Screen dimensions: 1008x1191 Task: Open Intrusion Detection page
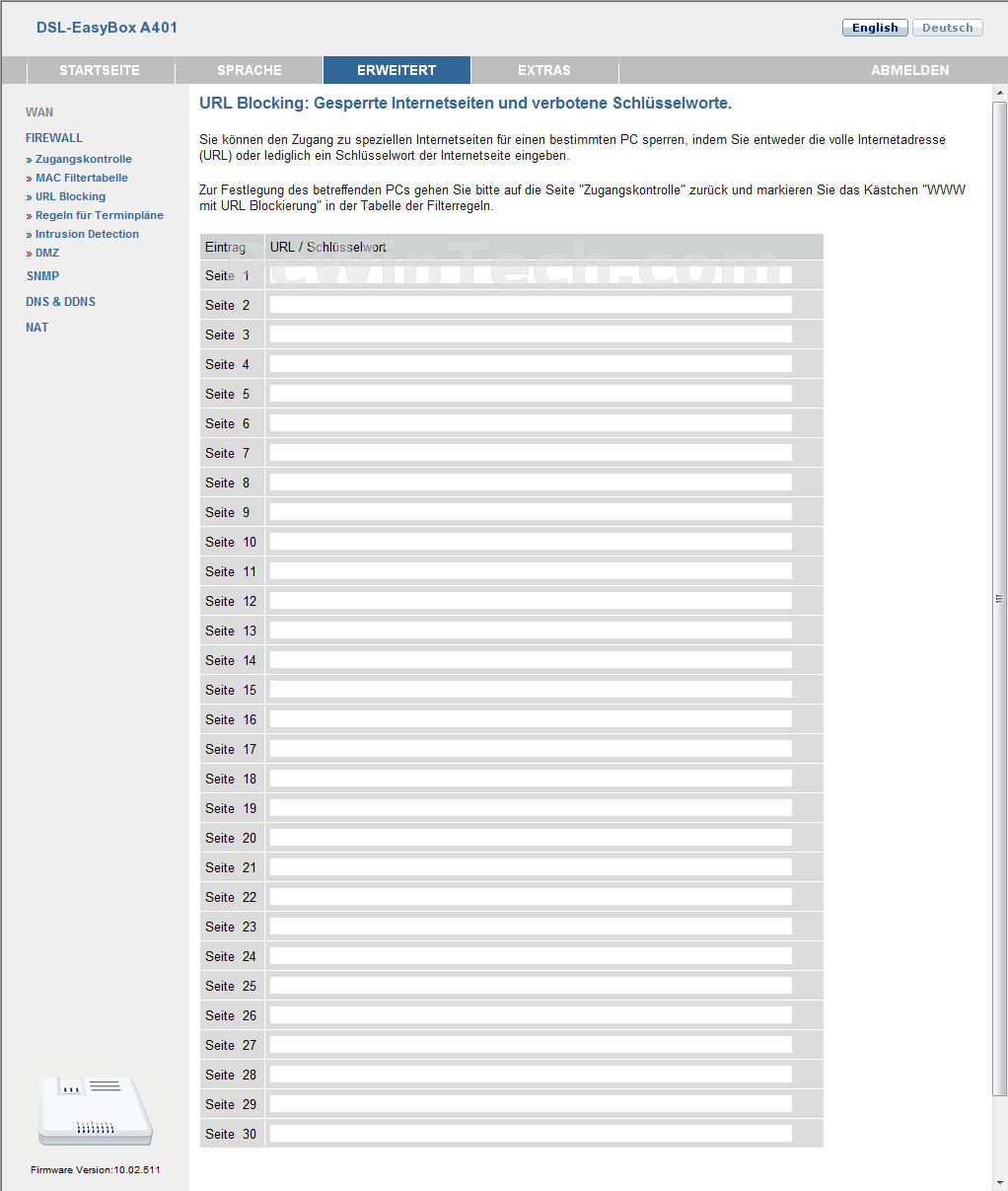(x=87, y=234)
